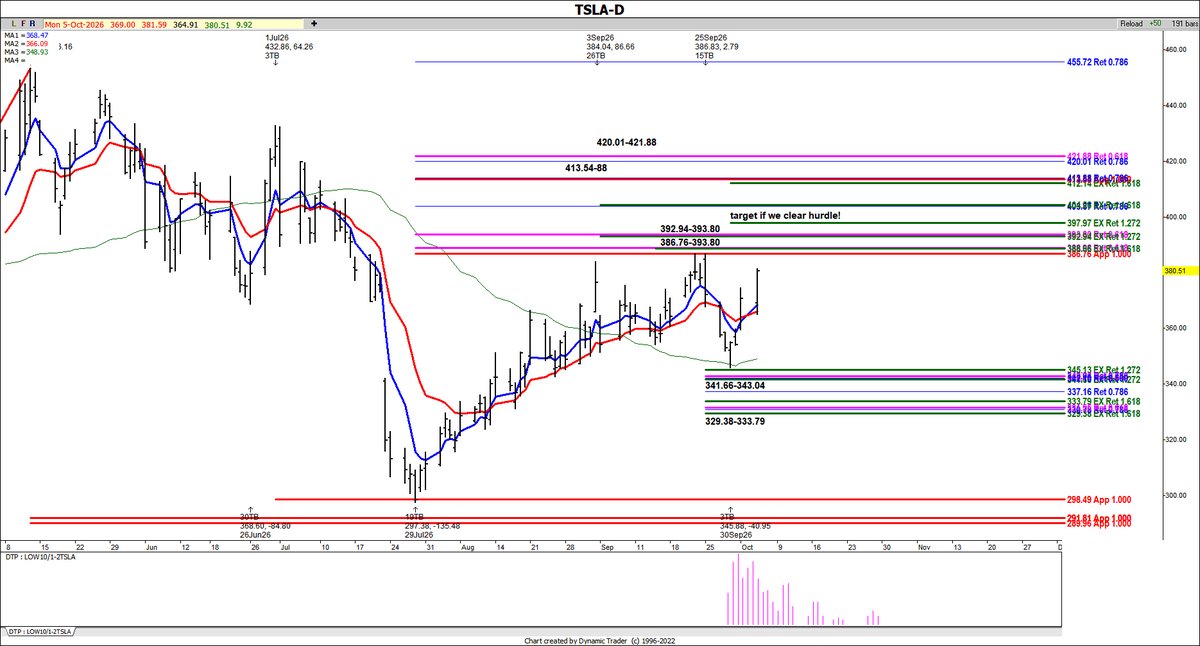The height and width of the screenshot is (646, 1200).
Task: Click the Aug label on date axis
Action: (469, 548)
